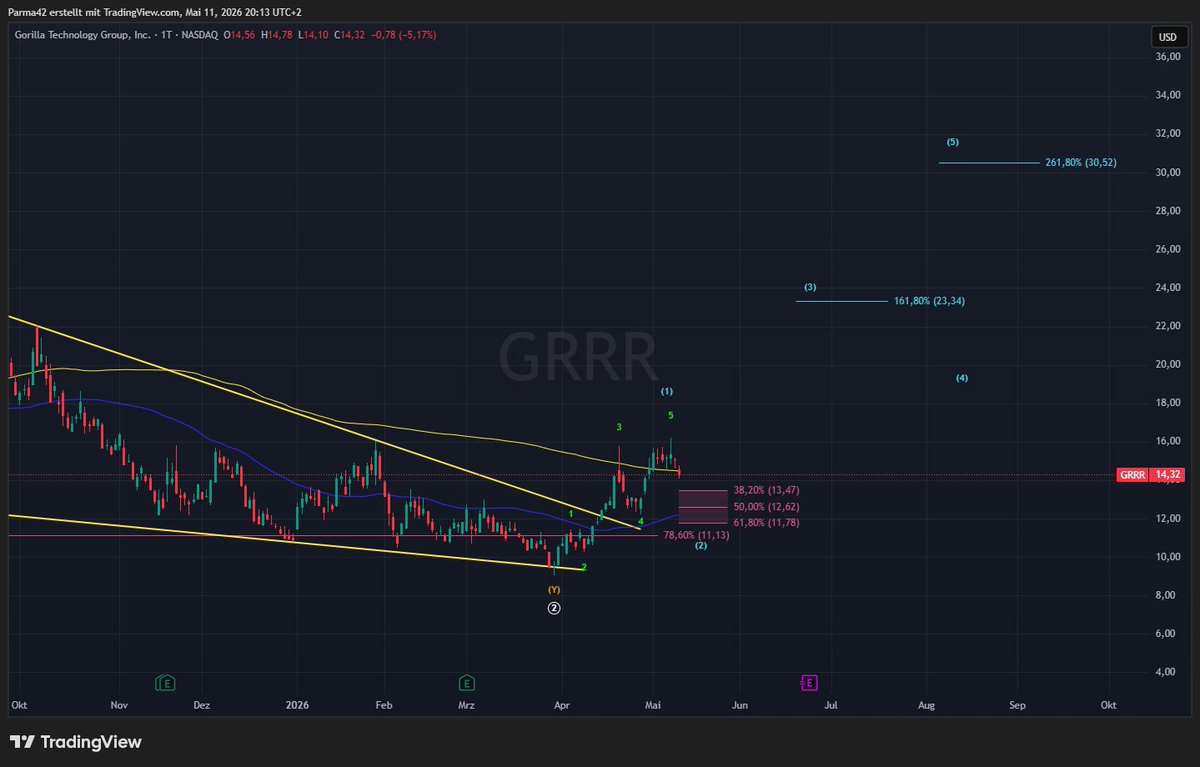
Task: Click the Dez label on time axis
Action: pos(202,705)
